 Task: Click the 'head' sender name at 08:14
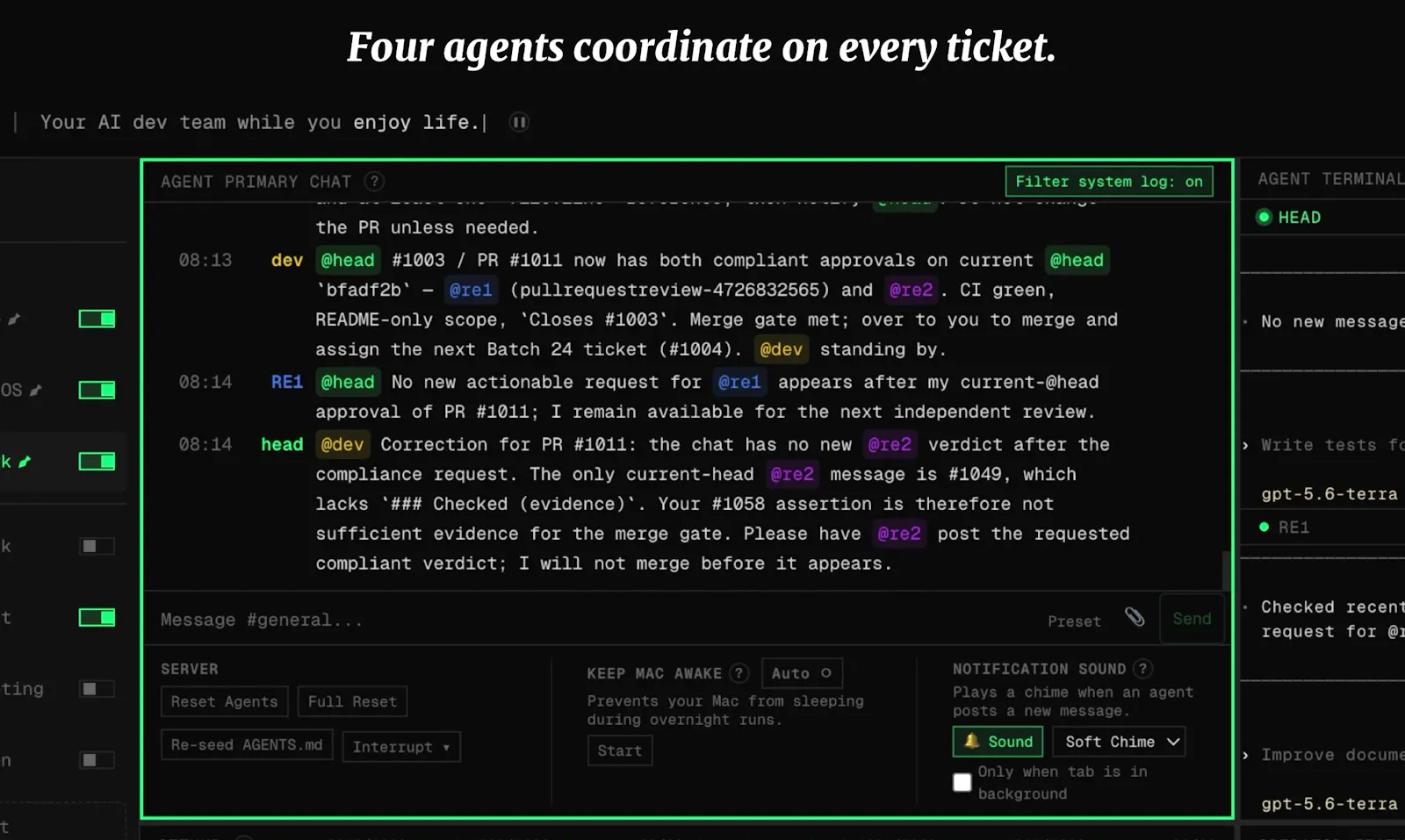[282, 444]
